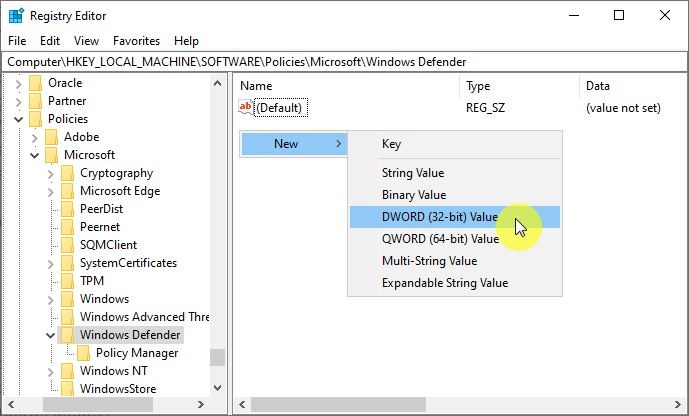Click the REG_SZ type cell
The image size is (689, 416).
pyautogui.click(x=485, y=108)
